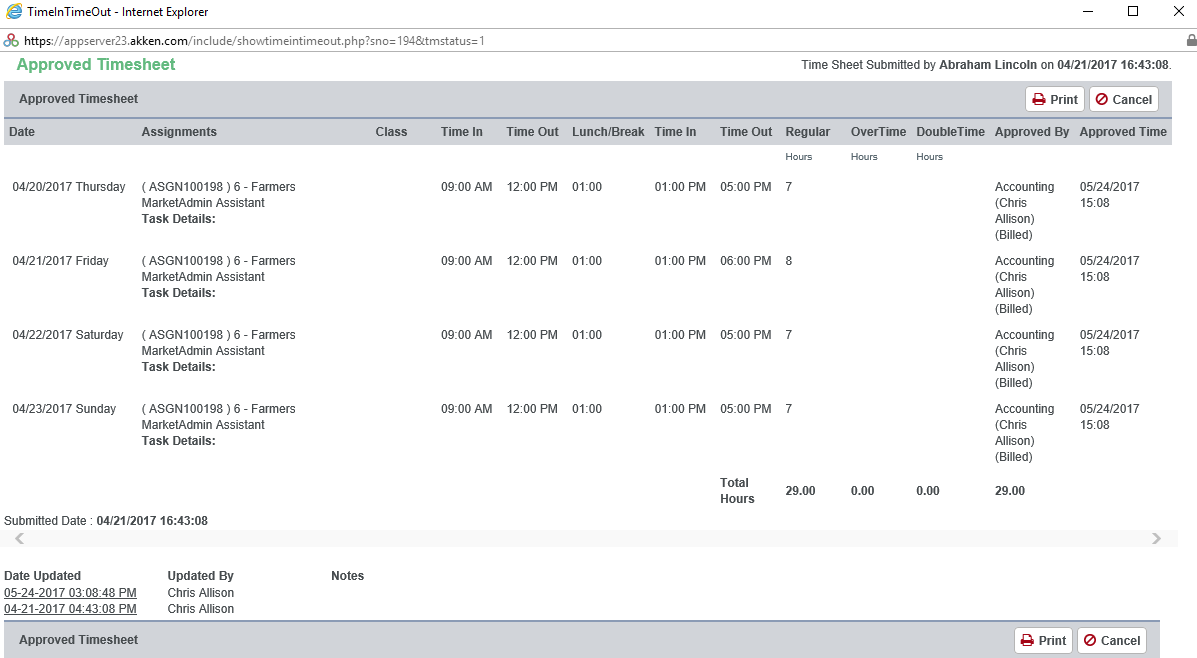The width and height of the screenshot is (1197, 658).
Task: Click the bottom Cancel button
Action: [1111, 640]
